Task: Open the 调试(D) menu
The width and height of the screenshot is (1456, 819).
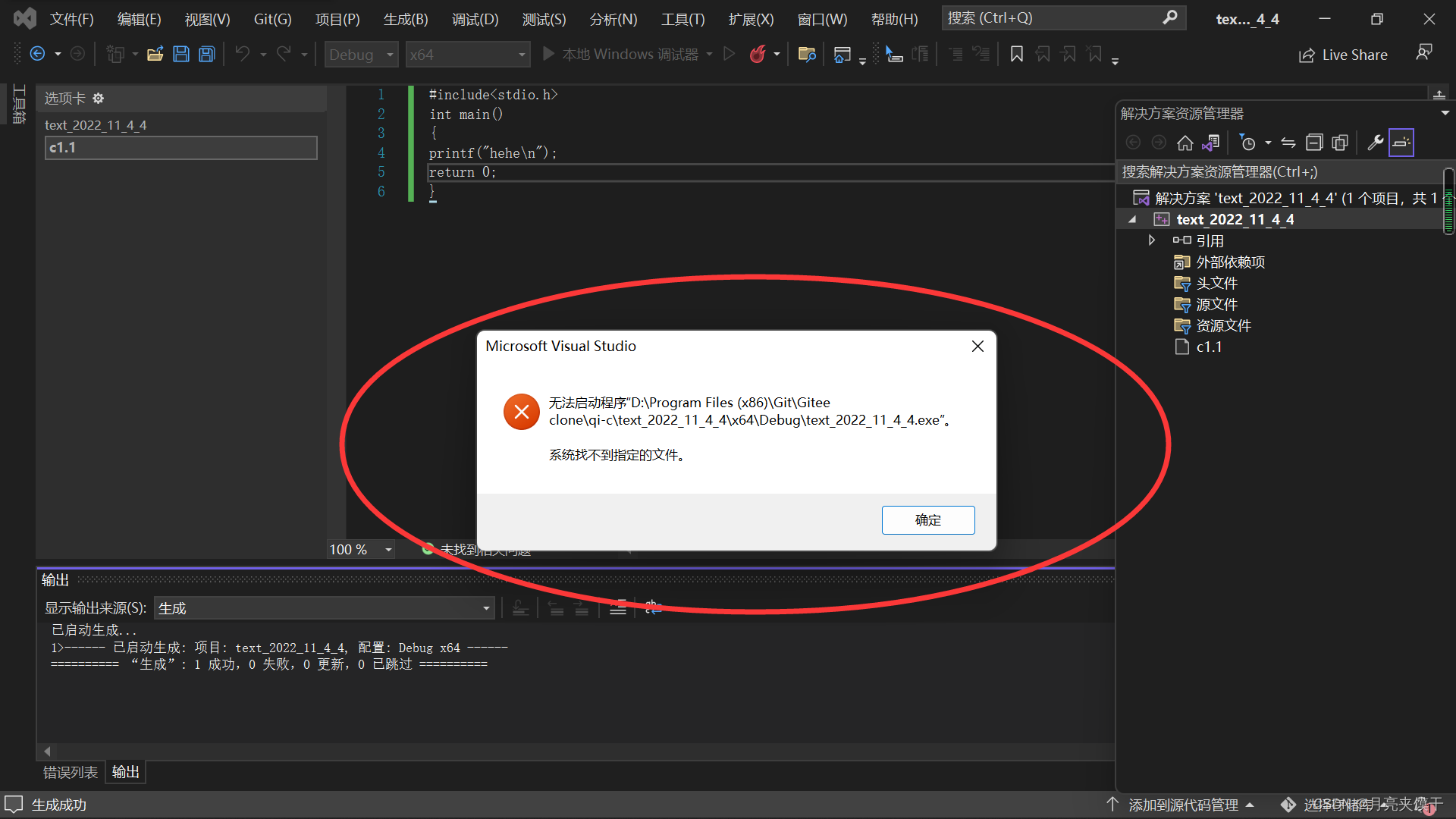Action: pos(475,19)
